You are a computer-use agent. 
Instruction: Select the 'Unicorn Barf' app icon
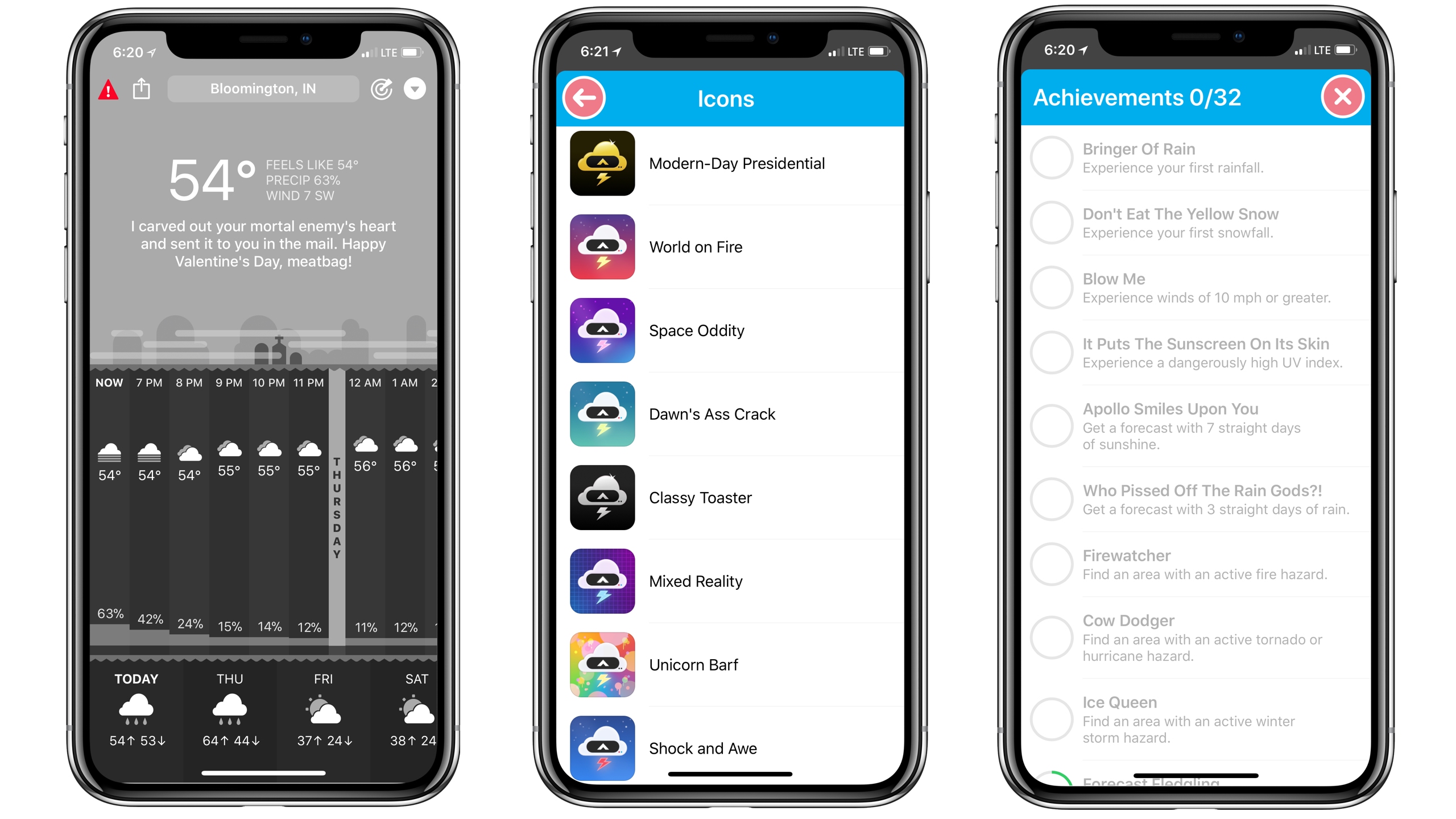point(600,665)
